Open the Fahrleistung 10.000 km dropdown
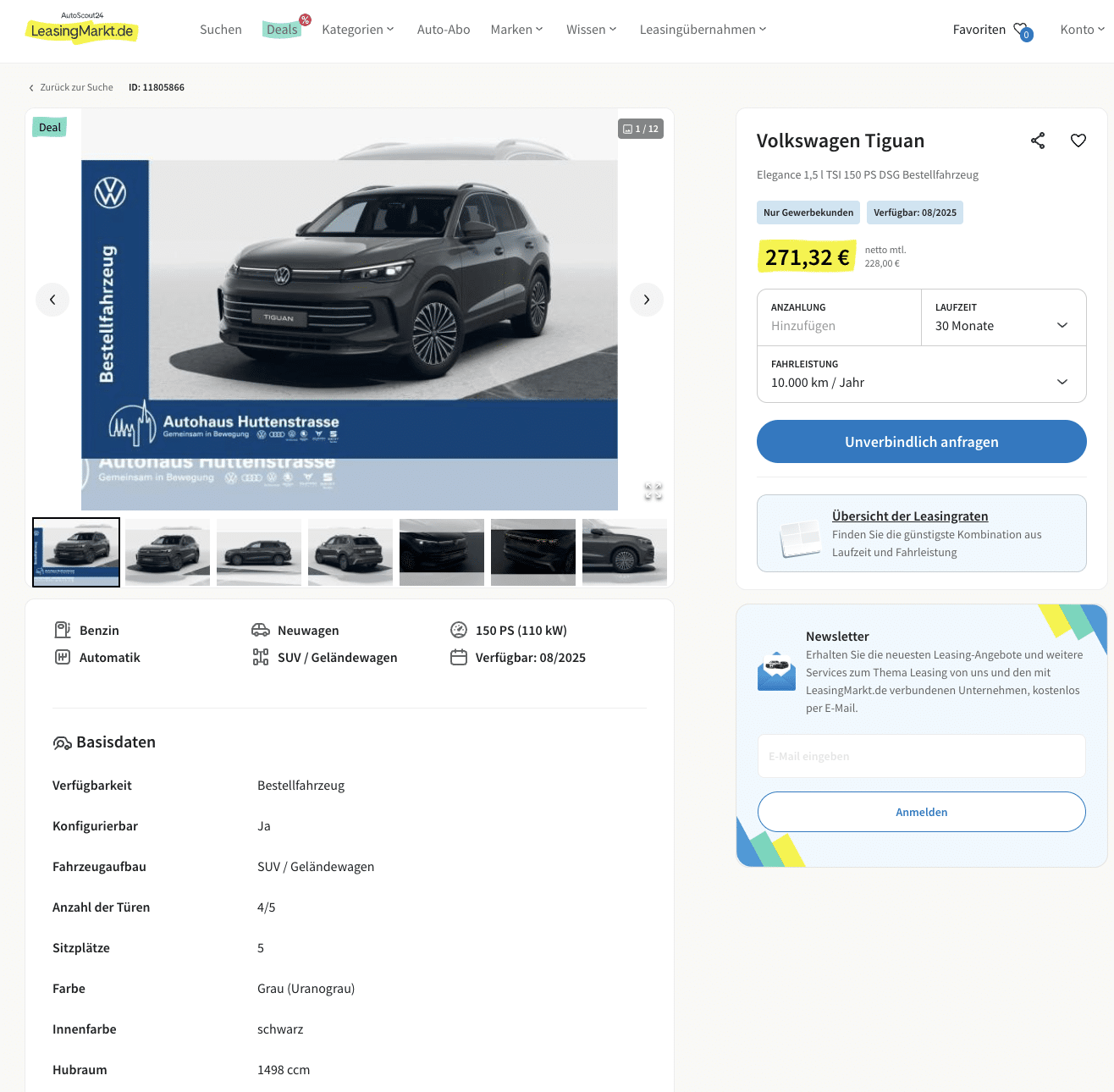This screenshot has height=1092, width=1114. pyautogui.click(x=922, y=374)
